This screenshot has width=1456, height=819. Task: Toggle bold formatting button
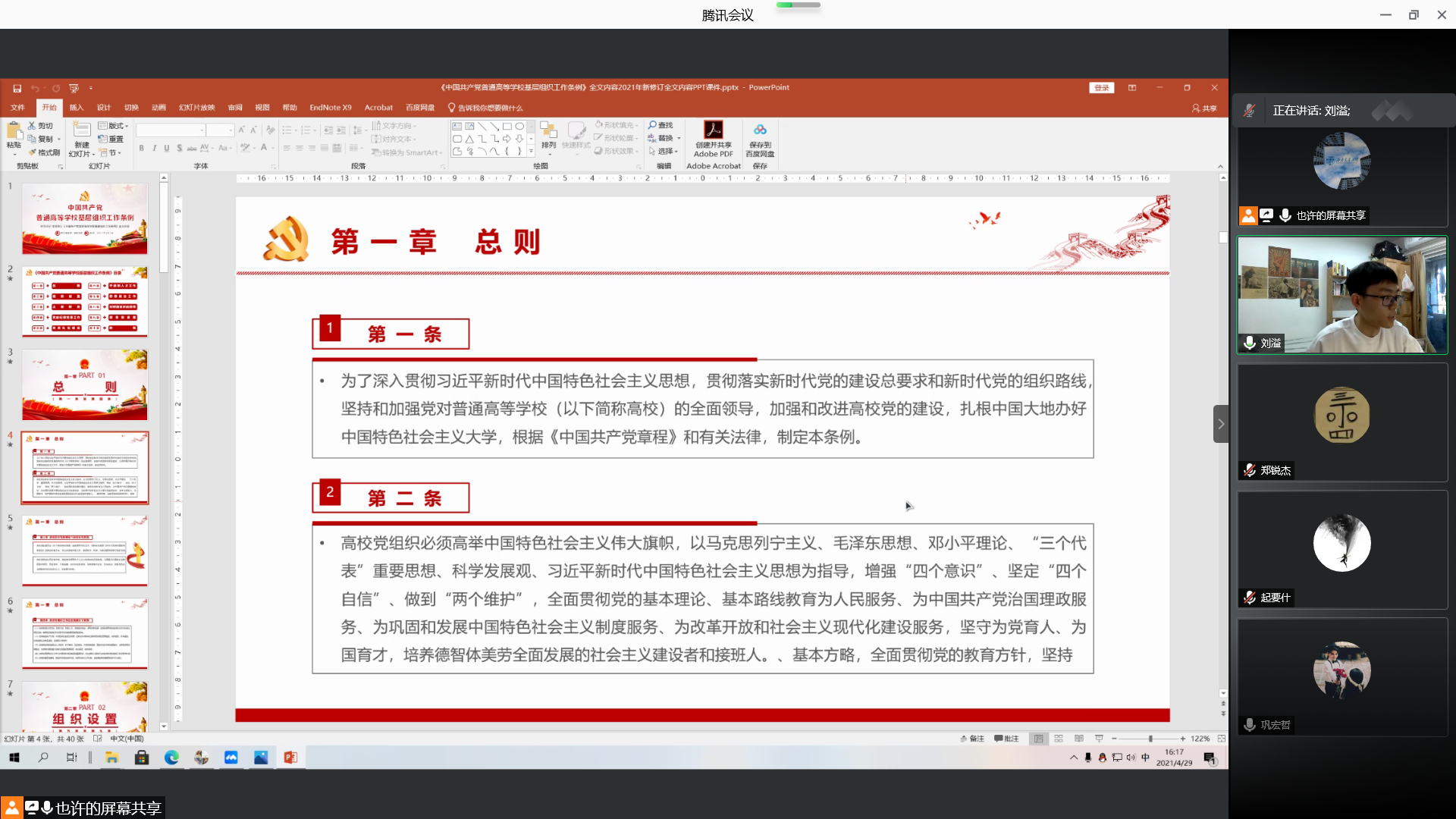(x=141, y=148)
